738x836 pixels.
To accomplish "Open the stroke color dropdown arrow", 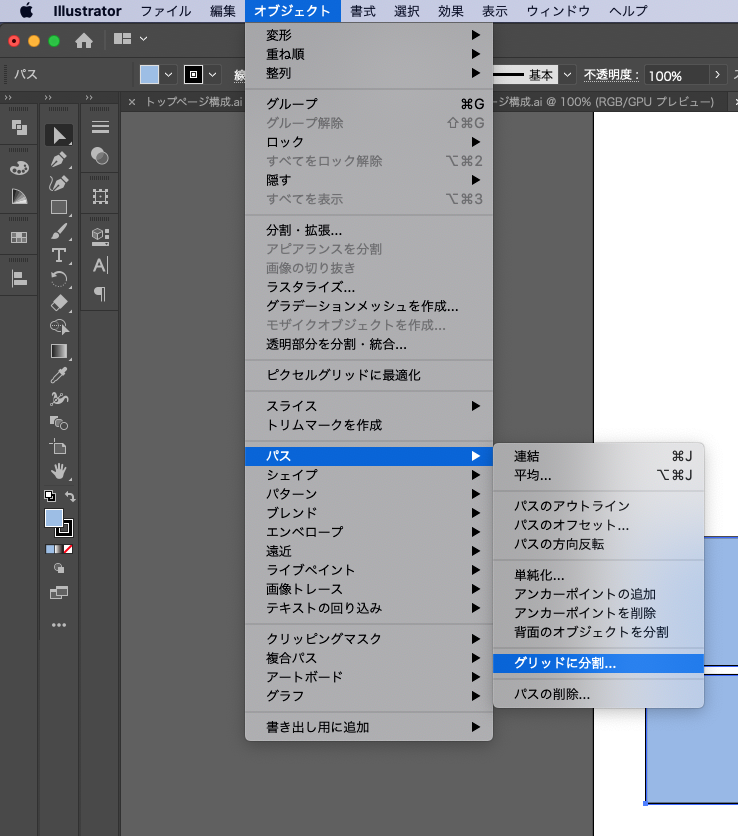I will tap(212, 75).
